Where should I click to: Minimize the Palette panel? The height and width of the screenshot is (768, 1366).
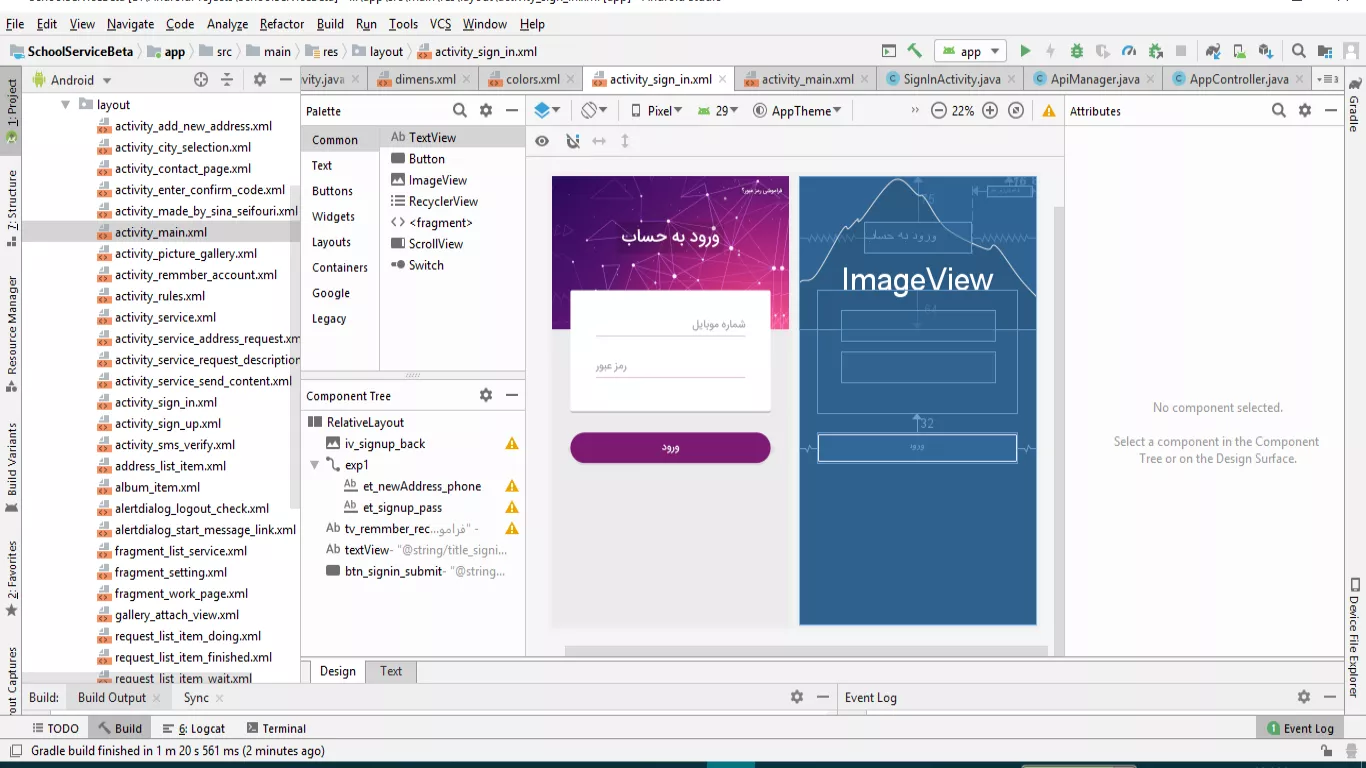coord(512,111)
